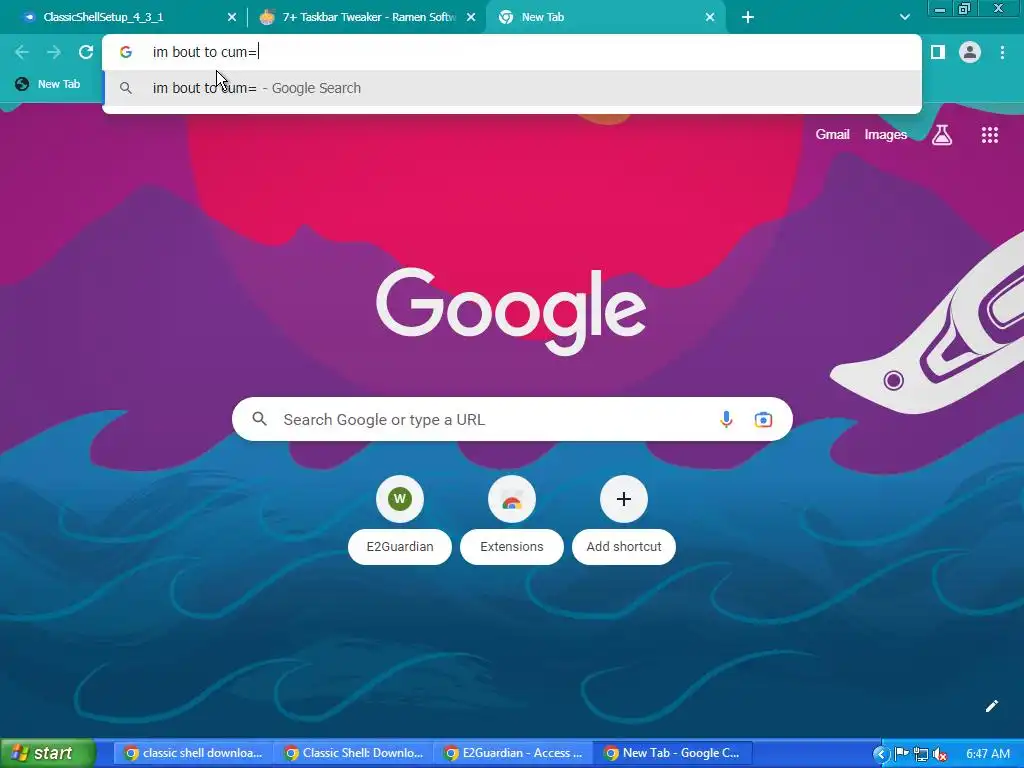Click the search box magnifier icon
Viewport: 1024px width, 768px height.
(259, 419)
